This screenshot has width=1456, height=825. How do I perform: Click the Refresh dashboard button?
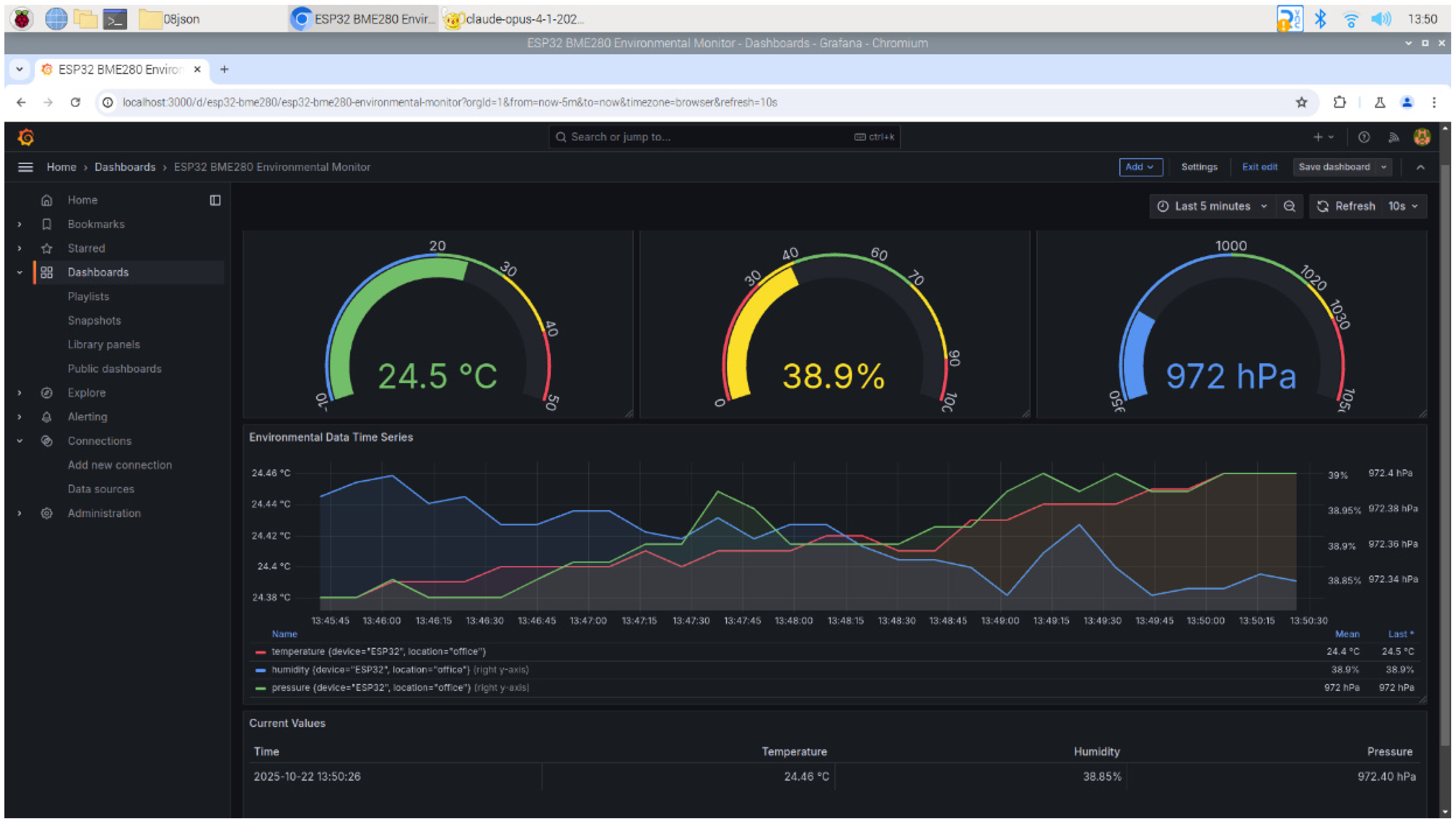pyautogui.click(x=1345, y=206)
